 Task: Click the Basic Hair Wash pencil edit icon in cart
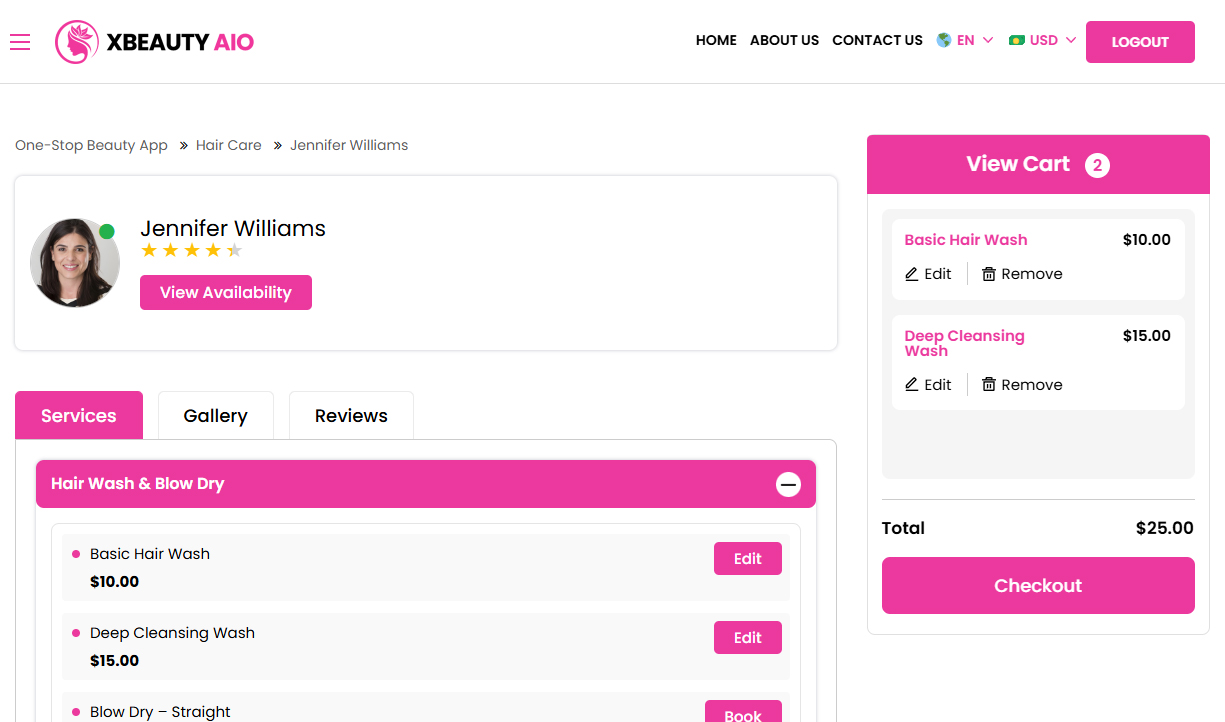911,274
